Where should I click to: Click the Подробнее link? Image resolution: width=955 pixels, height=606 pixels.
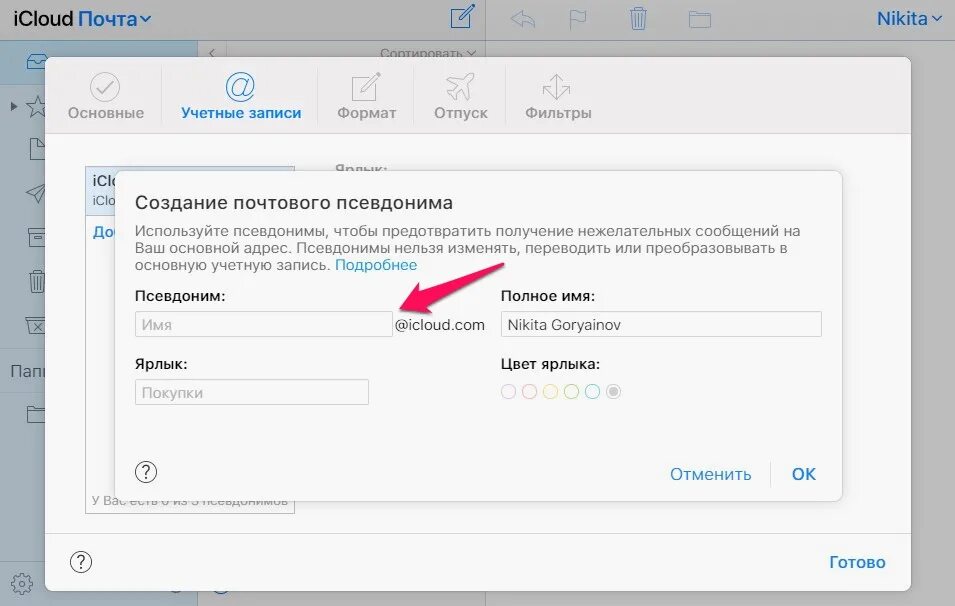[376, 265]
